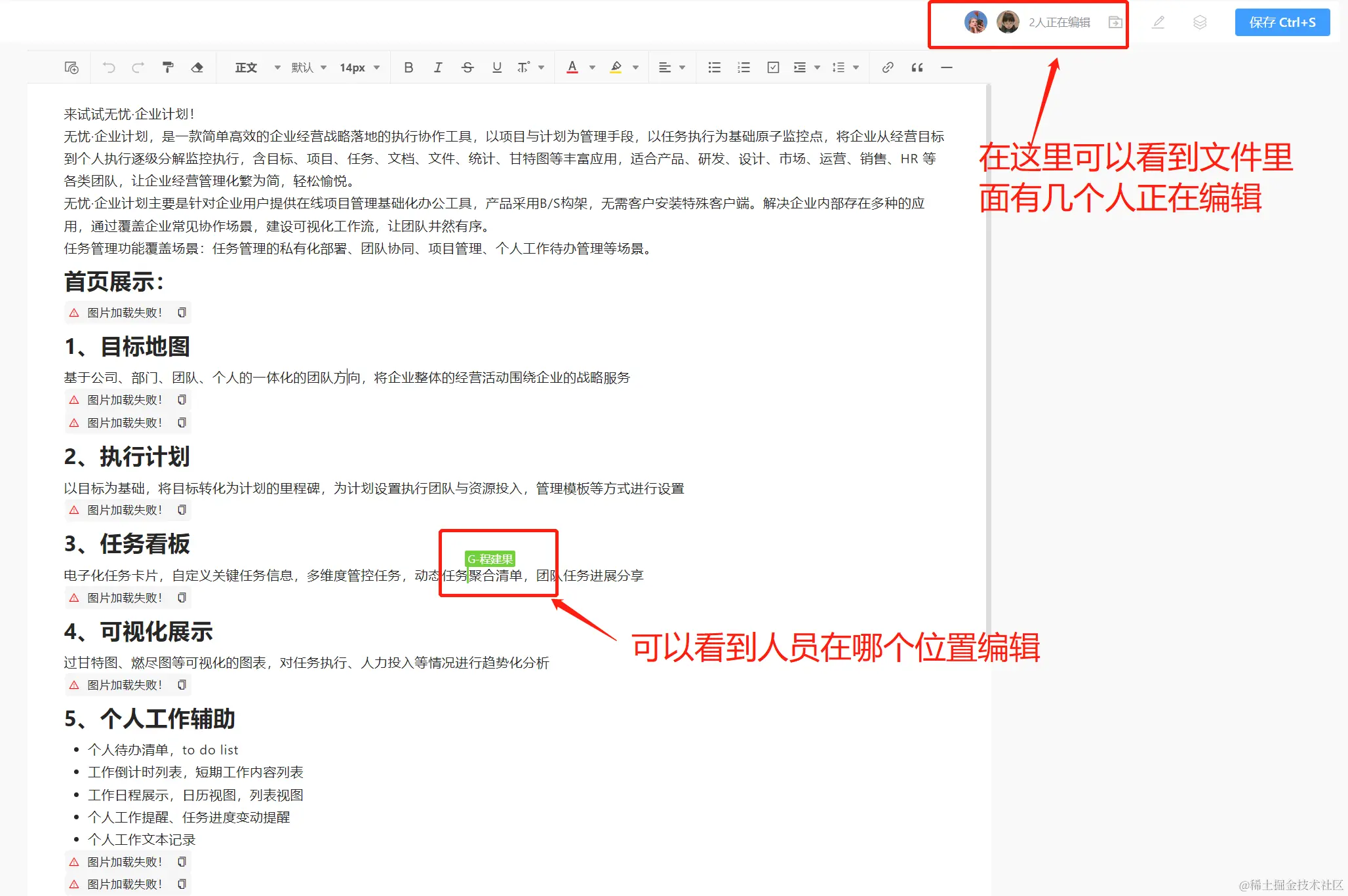Click copy icon of failed image under 任务看板
This screenshot has height=896, width=1348.
coord(182,598)
